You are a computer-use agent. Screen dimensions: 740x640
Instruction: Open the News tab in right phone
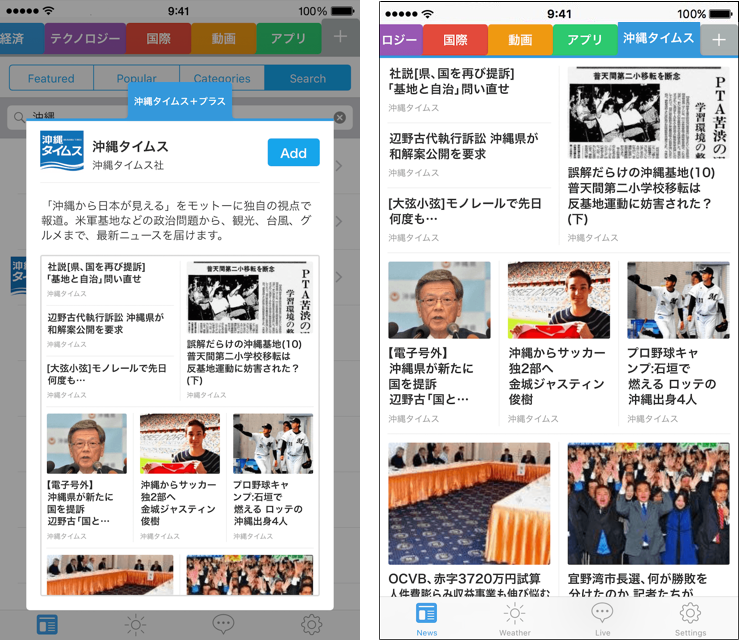427,619
